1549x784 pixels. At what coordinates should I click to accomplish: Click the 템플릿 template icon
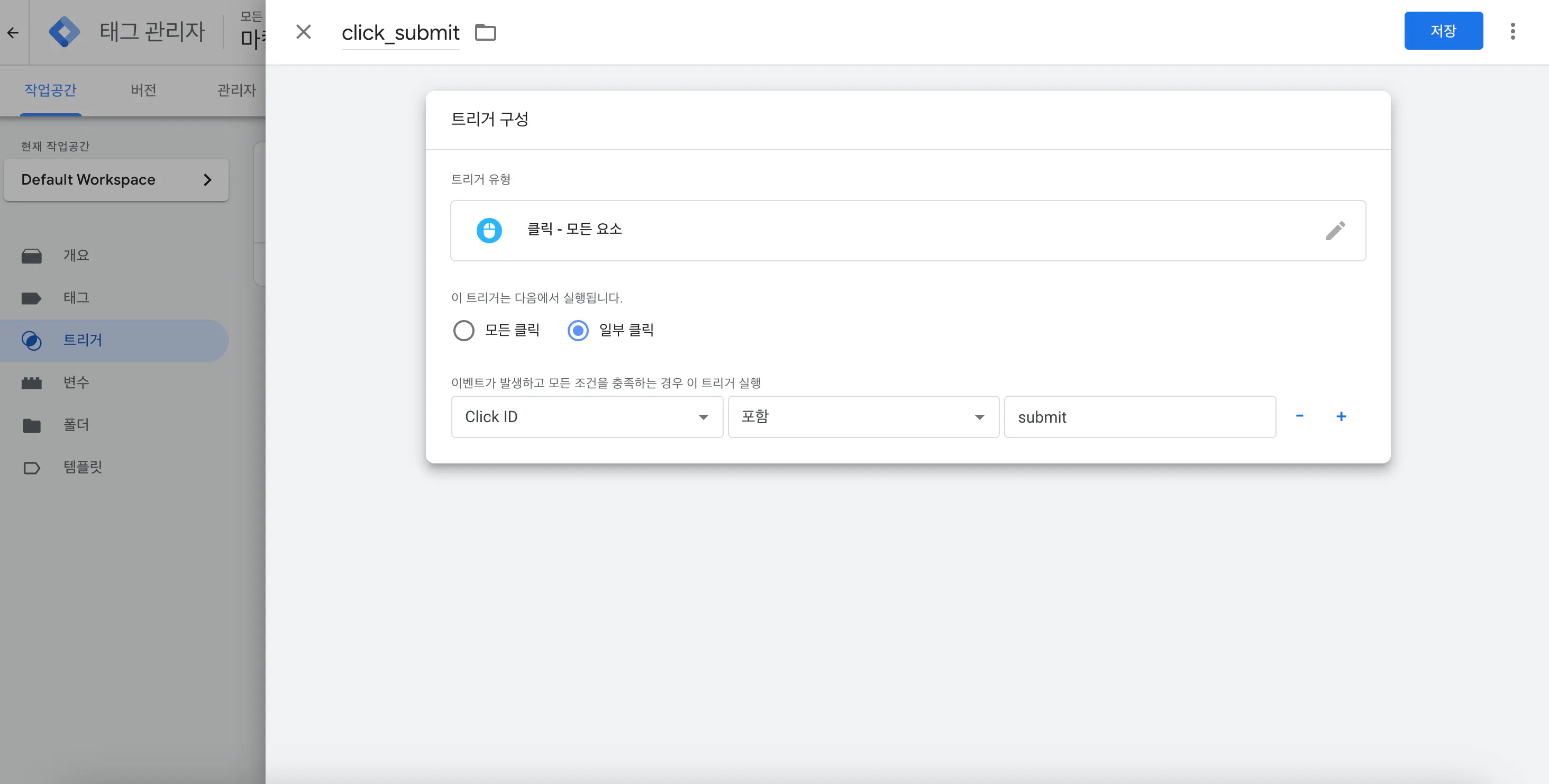[32, 468]
